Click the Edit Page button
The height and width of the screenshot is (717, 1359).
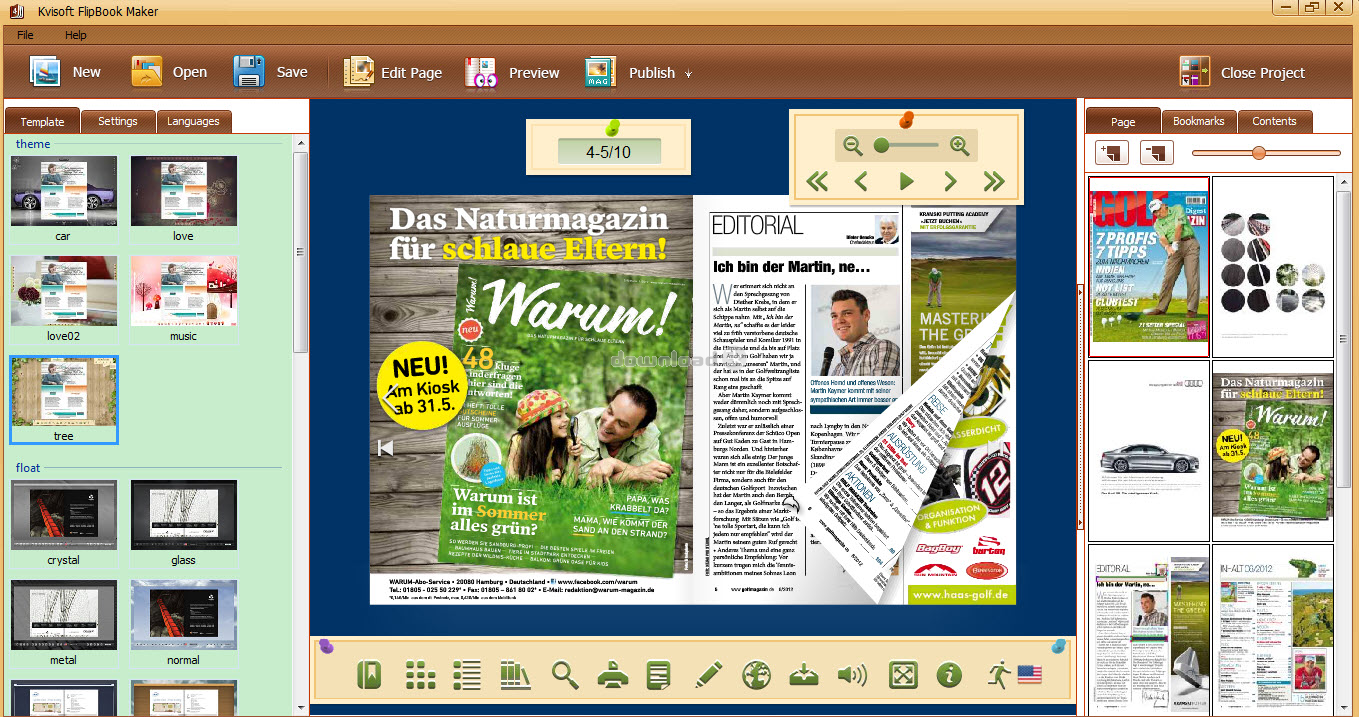click(393, 72)
